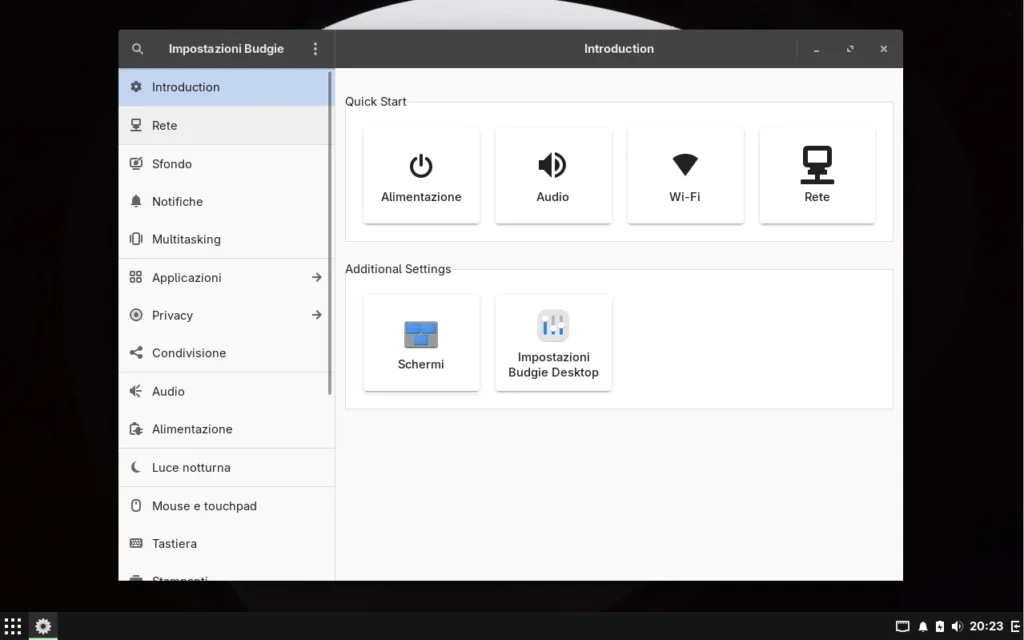Screen dimensions: 1024x640
Task: Open the Rete network icon in Quick Start
Action: [x=817, y=166]
